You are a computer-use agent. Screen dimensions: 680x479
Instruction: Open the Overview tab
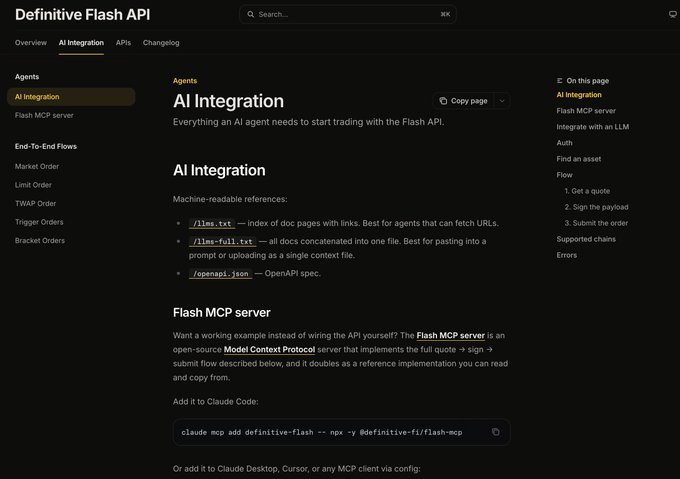pyautogui.click(x=31, y=42)
